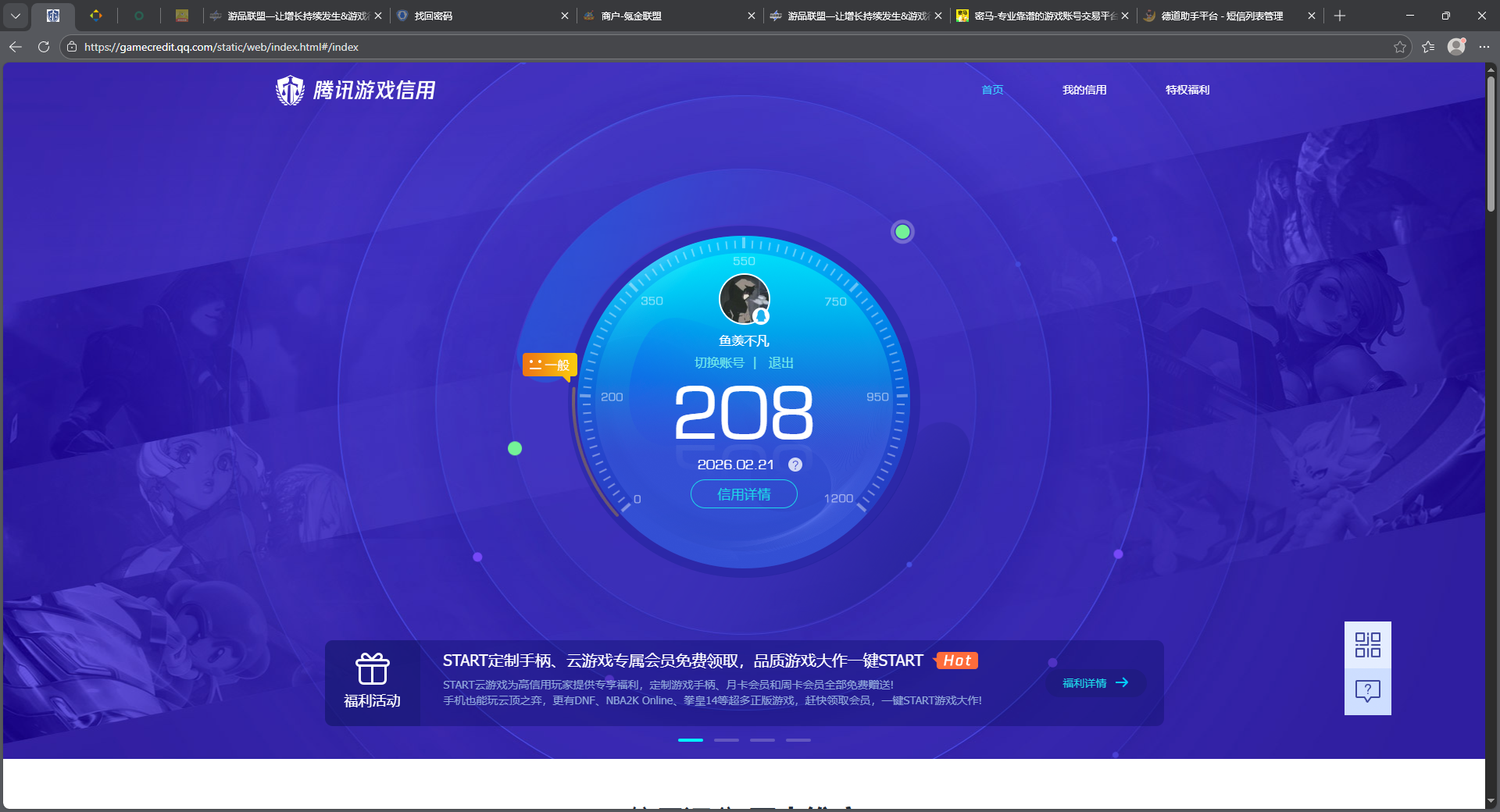Click the help question-mark bubble icon
The height and width of the screenshot is (812, 1500).
(1367, 691)
